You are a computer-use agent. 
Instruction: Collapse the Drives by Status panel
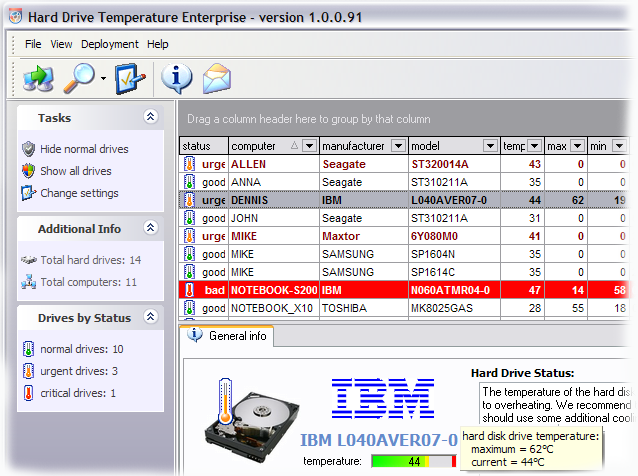[151, 316]
